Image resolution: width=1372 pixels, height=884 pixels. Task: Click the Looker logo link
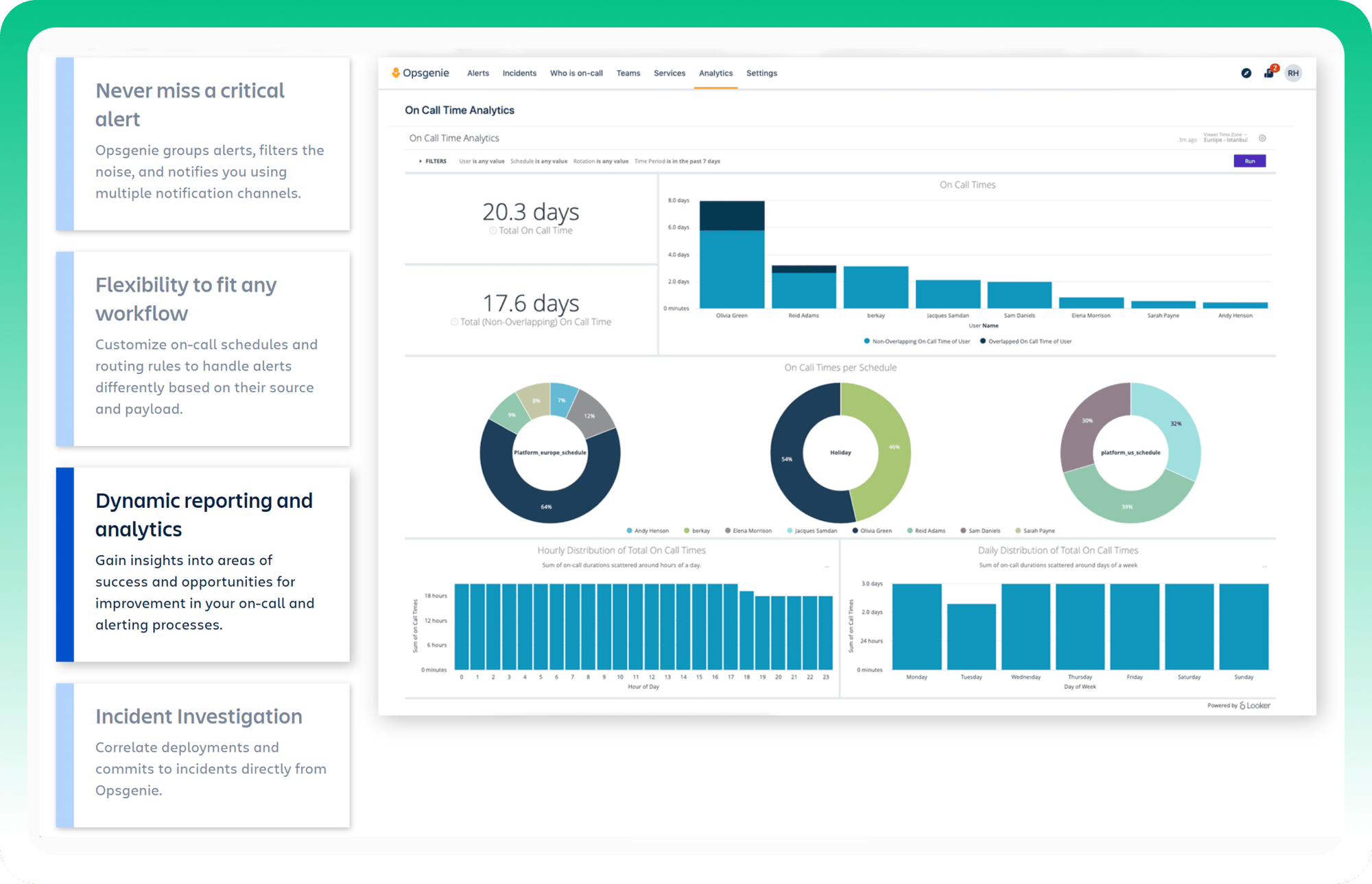(x=1255, y=706)
